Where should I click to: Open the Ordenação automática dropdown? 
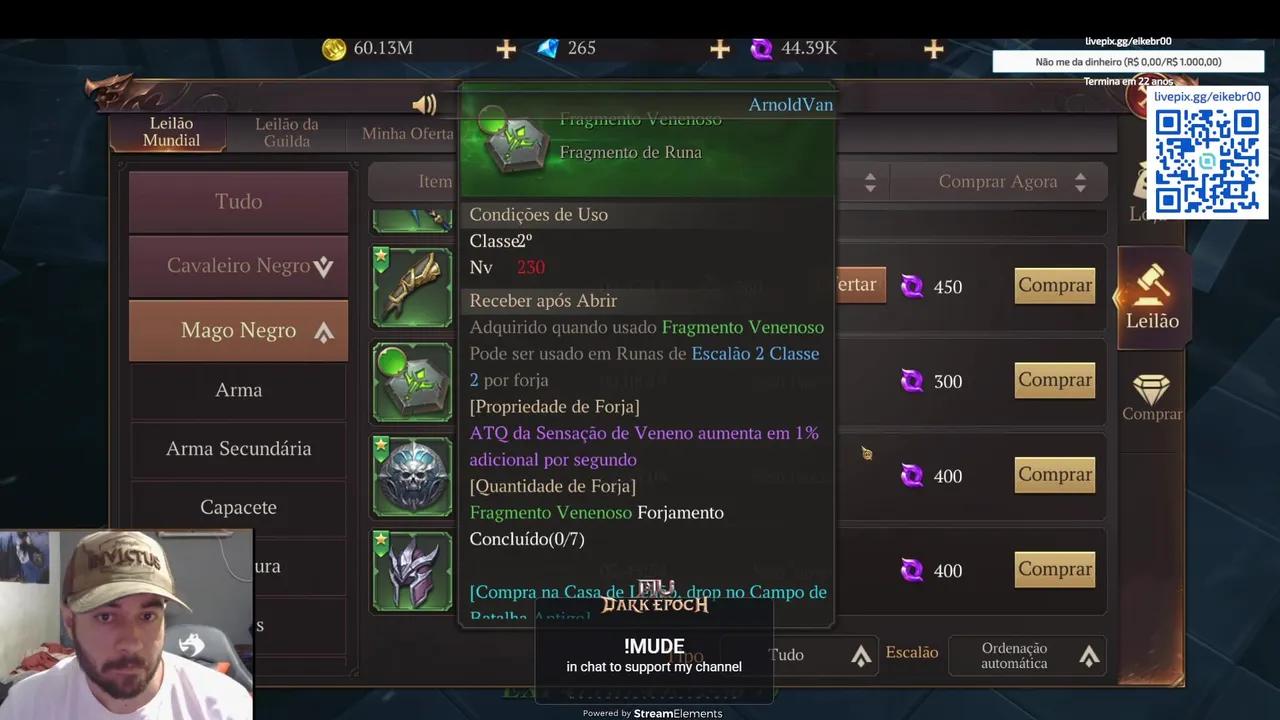pyautogui.click(x=1028, y=655)
